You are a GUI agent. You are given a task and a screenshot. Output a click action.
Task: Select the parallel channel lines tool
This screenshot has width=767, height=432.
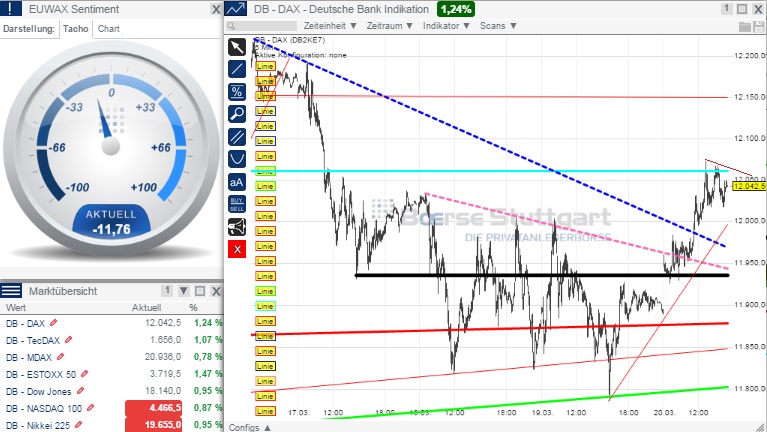pyautogui.click(x=237, y=137)
